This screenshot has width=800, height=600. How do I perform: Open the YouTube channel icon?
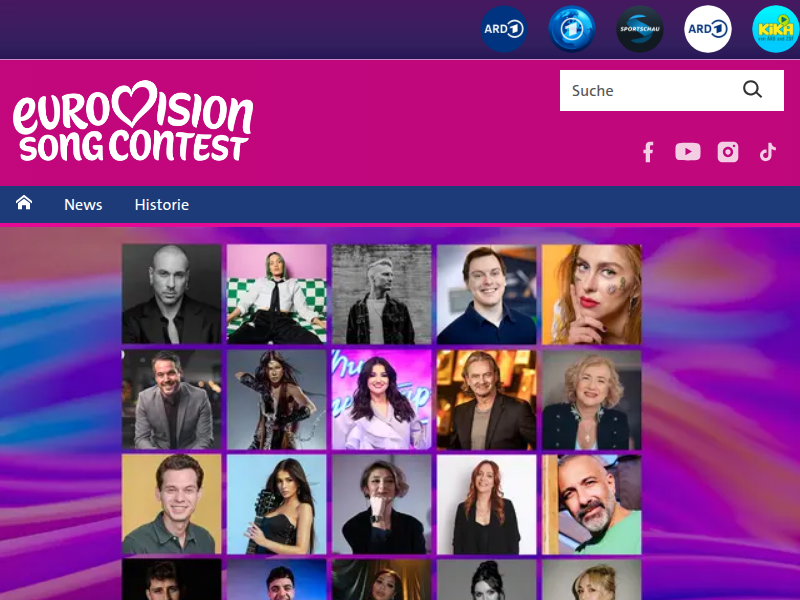[x=688, y=152]
